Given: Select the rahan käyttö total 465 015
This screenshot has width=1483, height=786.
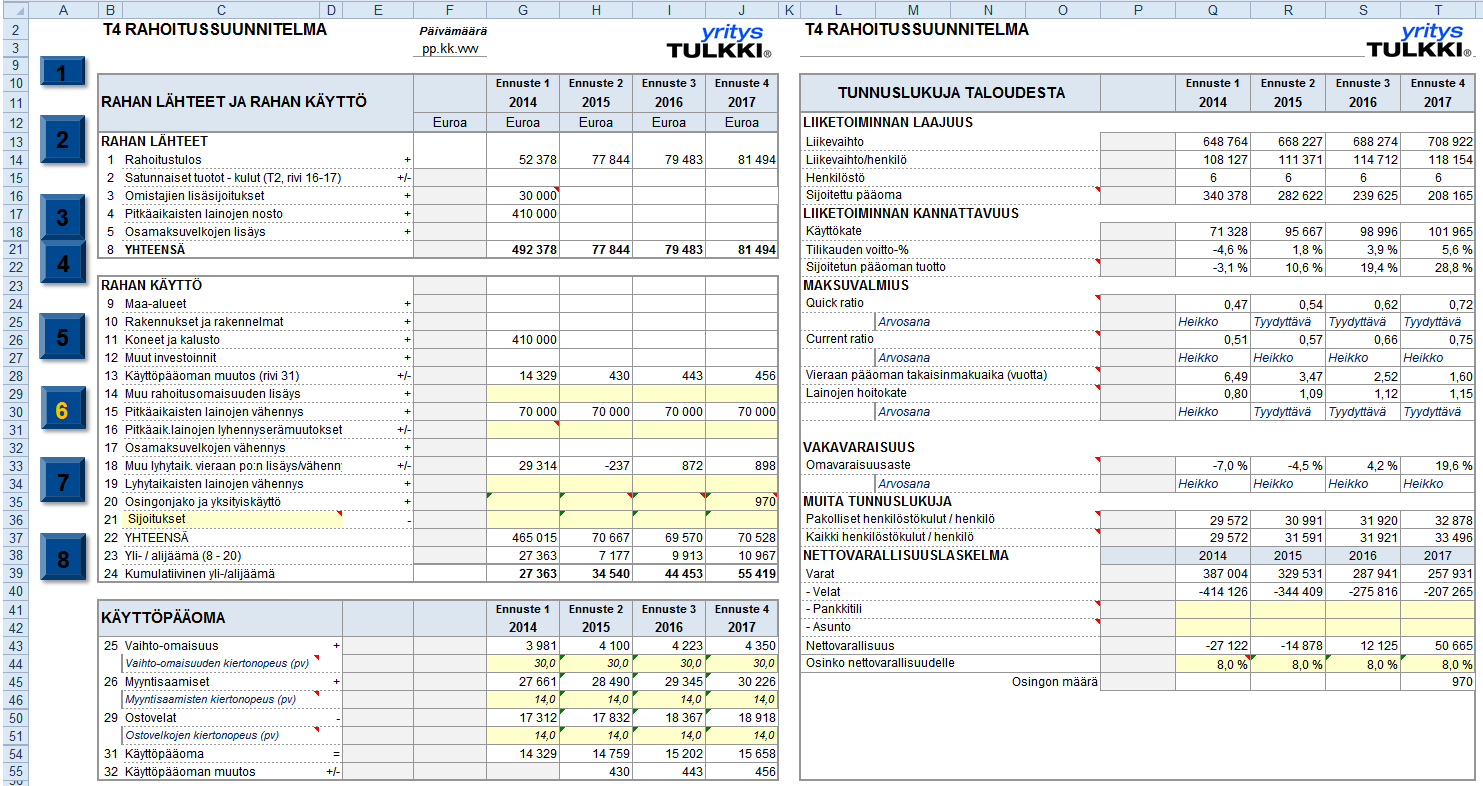Looking at the screenshot, I should click(x=523, y=537).
